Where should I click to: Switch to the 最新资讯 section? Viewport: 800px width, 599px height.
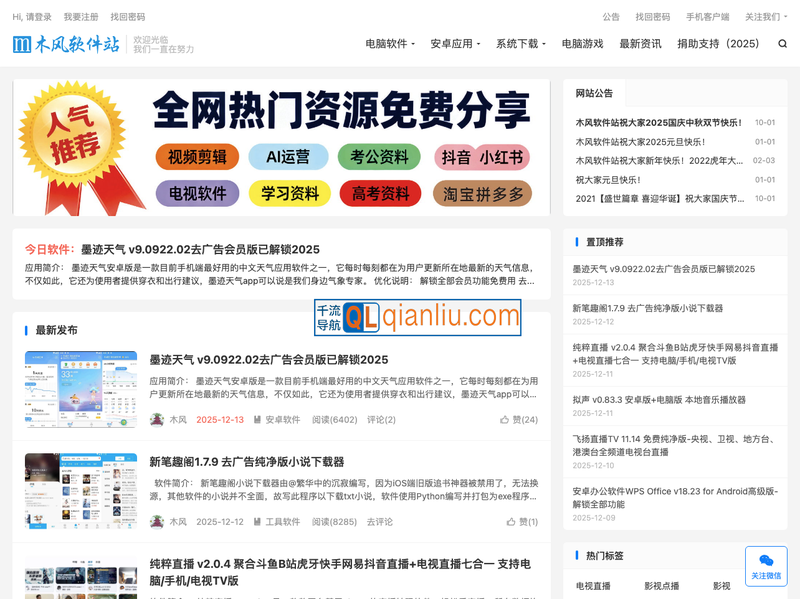coord(643,44)
